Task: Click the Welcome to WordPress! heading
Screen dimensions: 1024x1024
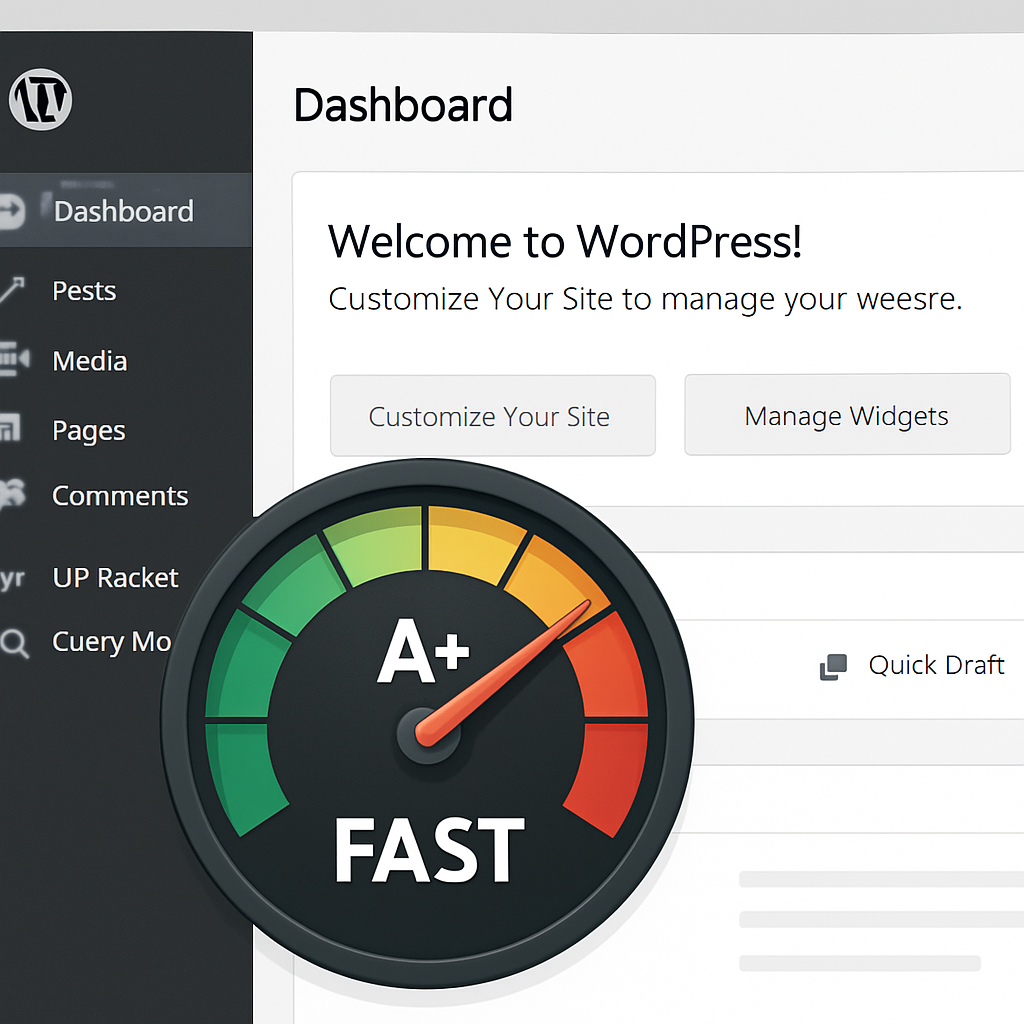Action: pyautogui.click(x=565, y=241)
